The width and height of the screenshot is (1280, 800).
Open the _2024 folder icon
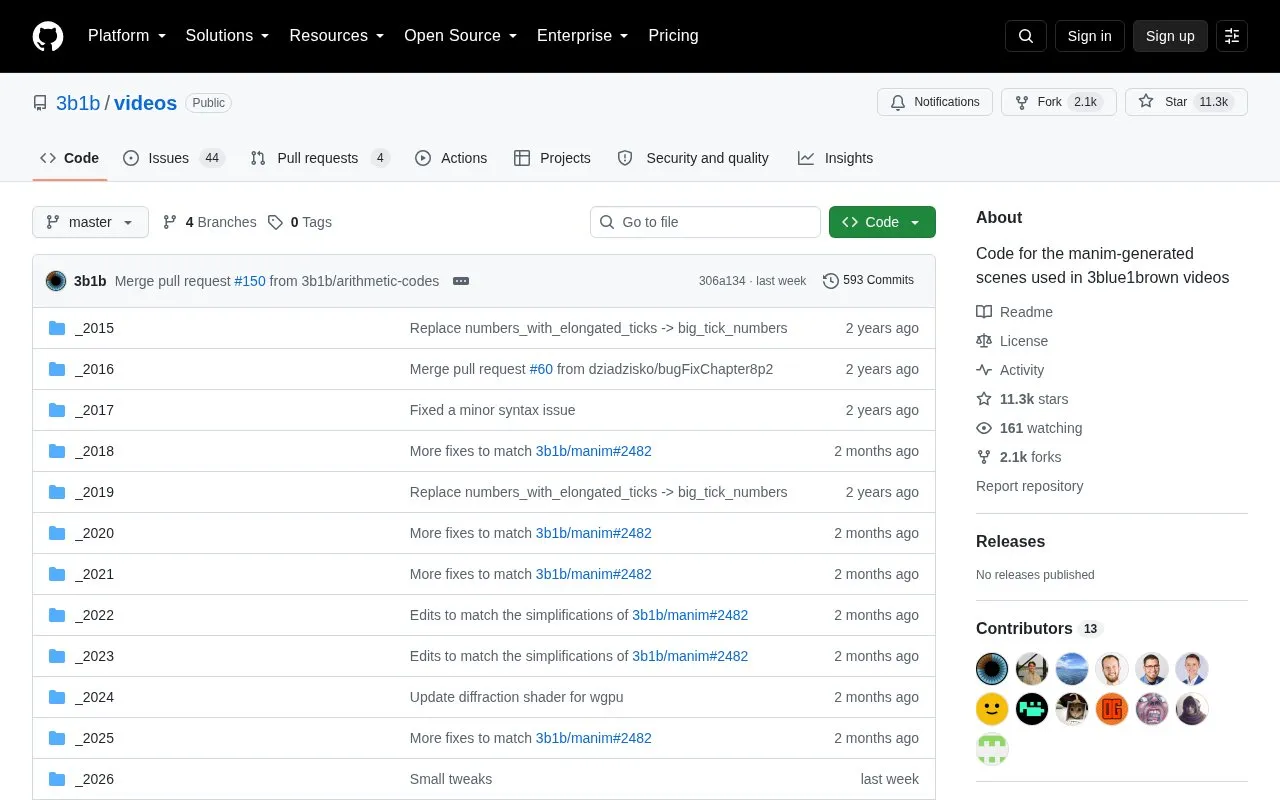tap(57, 697)
